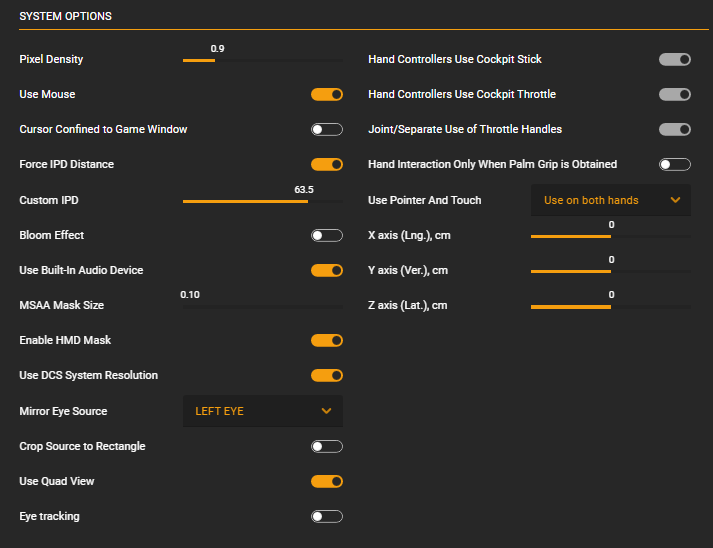Turn off Use Quad View

[x=326, y=481]
